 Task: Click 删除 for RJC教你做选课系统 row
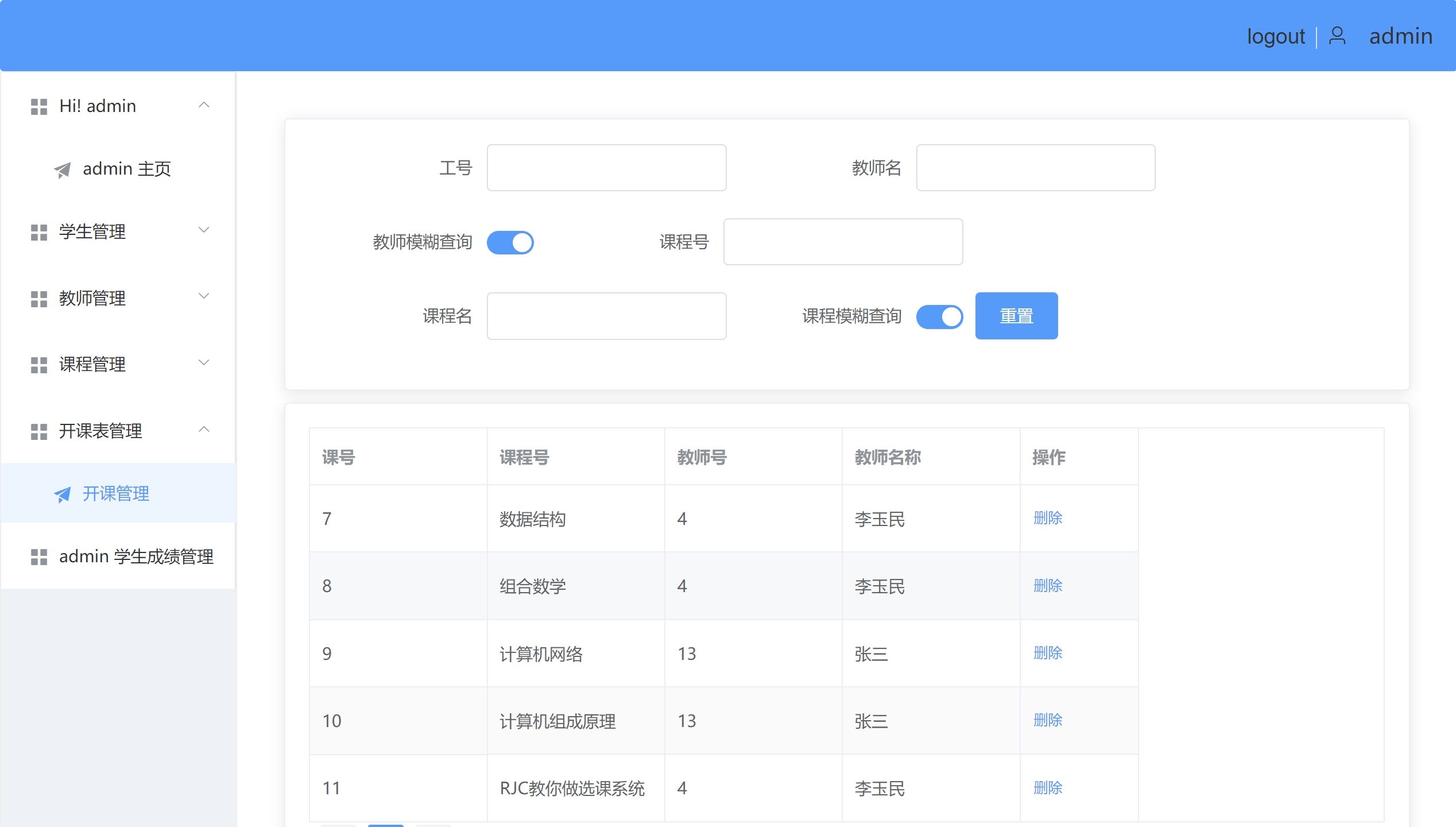[x=1048, y=788]
